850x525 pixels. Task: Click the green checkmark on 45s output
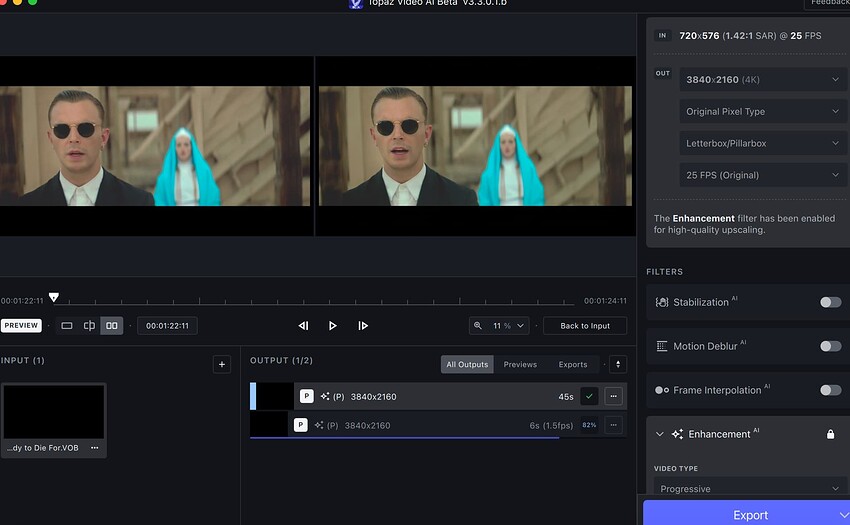[x=589, y=396]
